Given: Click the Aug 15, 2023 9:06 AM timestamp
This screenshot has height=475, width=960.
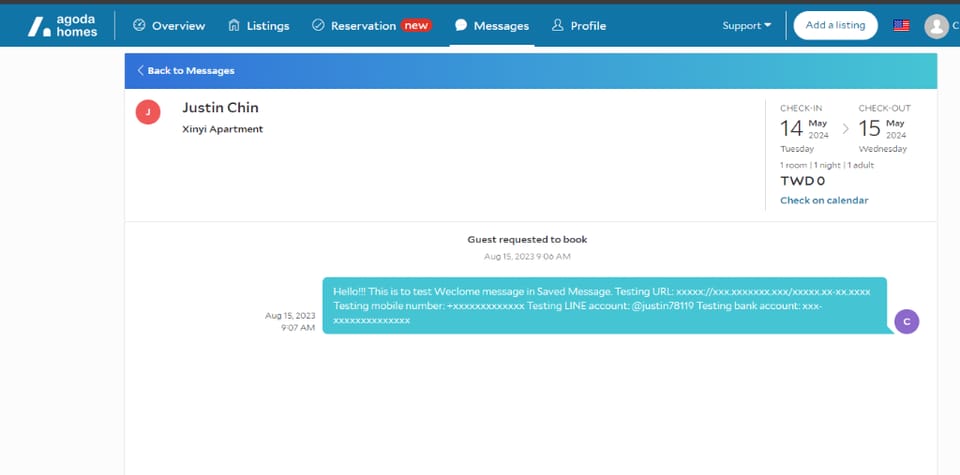Looking at the screenshot, I should pos(527,256).
